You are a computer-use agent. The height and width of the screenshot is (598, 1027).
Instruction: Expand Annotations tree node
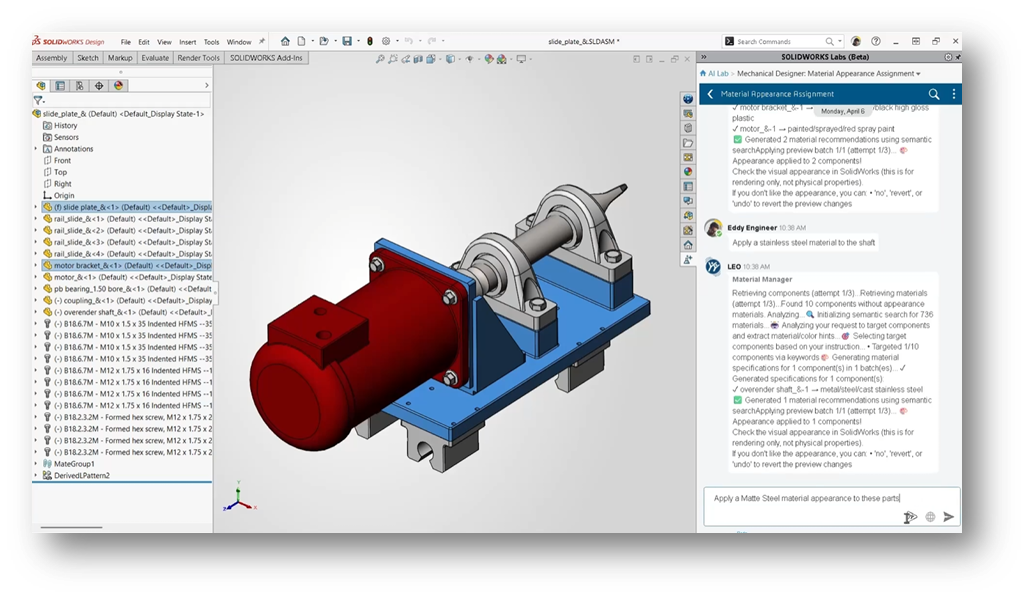point(35,149)
